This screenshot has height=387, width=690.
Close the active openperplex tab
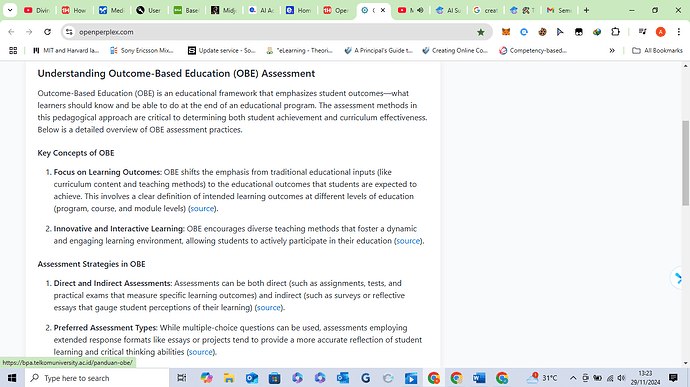383,10
